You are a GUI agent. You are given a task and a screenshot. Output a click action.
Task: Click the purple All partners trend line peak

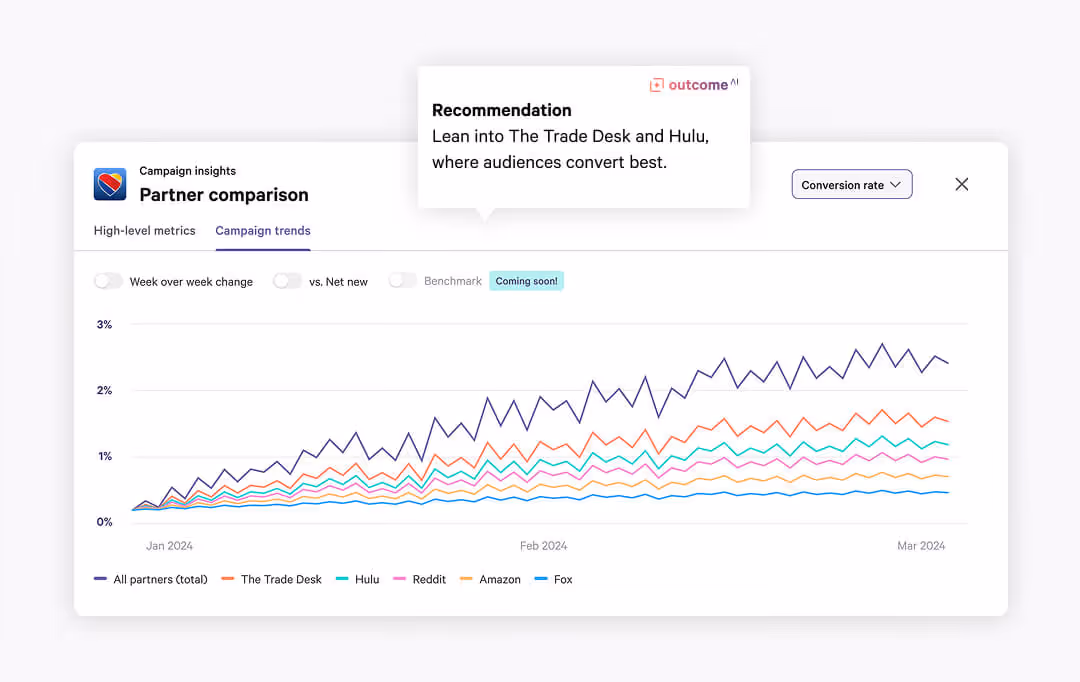tap(881, 343)
